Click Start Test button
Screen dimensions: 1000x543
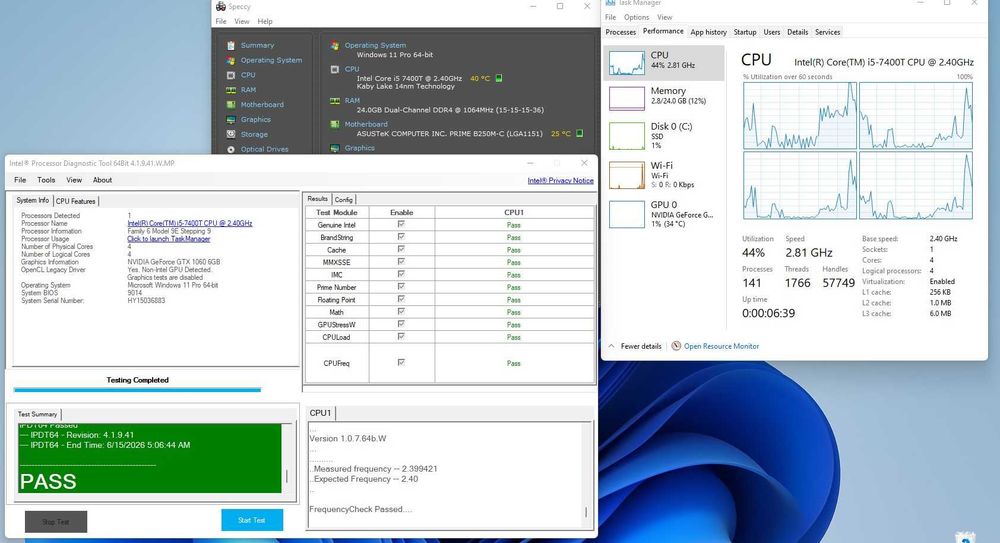click(x=252, y=520)
